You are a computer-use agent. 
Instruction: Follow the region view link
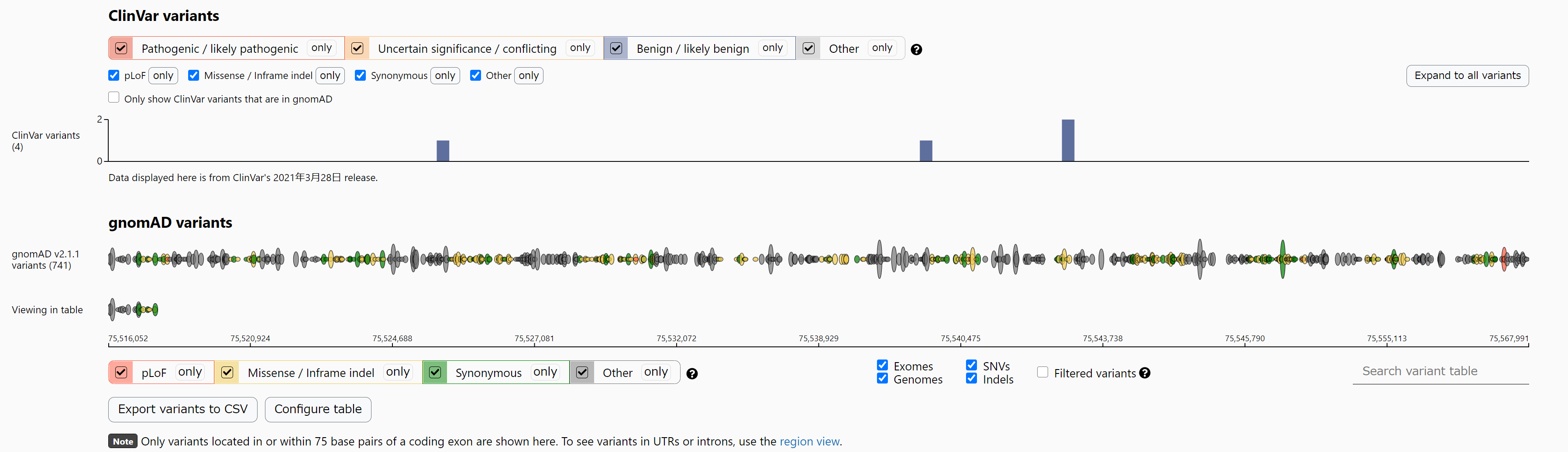(809, 442)
